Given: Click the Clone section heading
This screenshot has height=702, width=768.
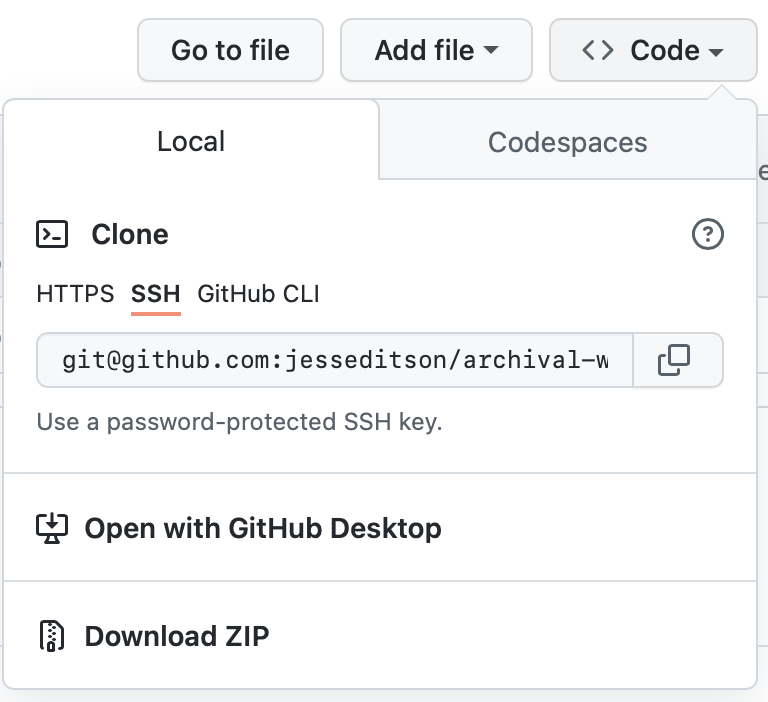Looking at the screenshot, I should [130, 234].
